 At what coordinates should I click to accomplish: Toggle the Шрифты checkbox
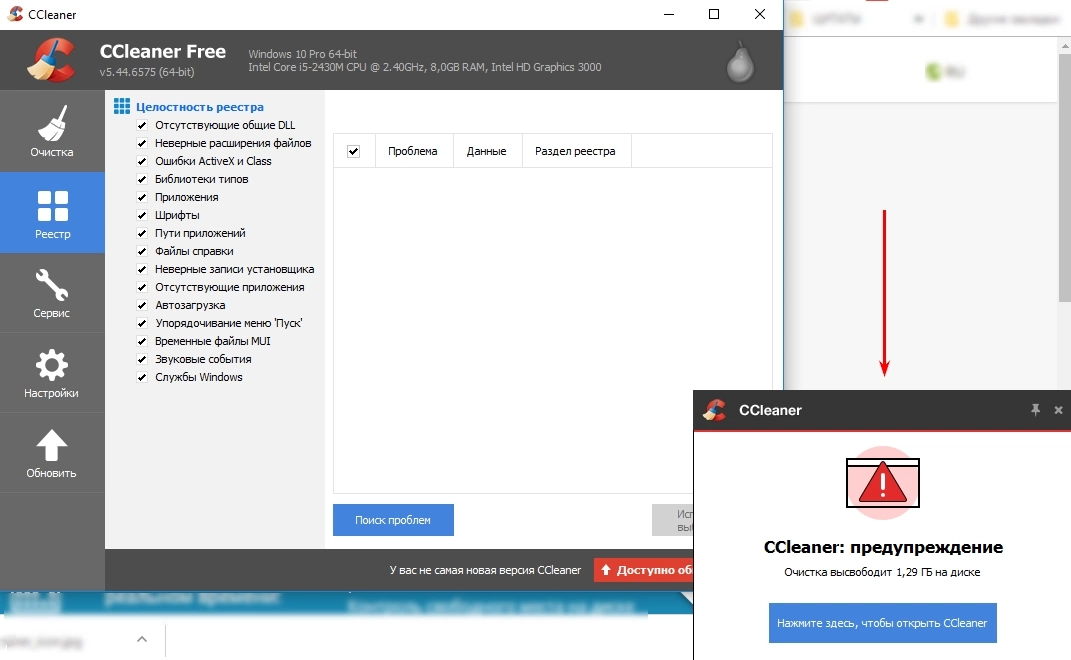[142, 216]
